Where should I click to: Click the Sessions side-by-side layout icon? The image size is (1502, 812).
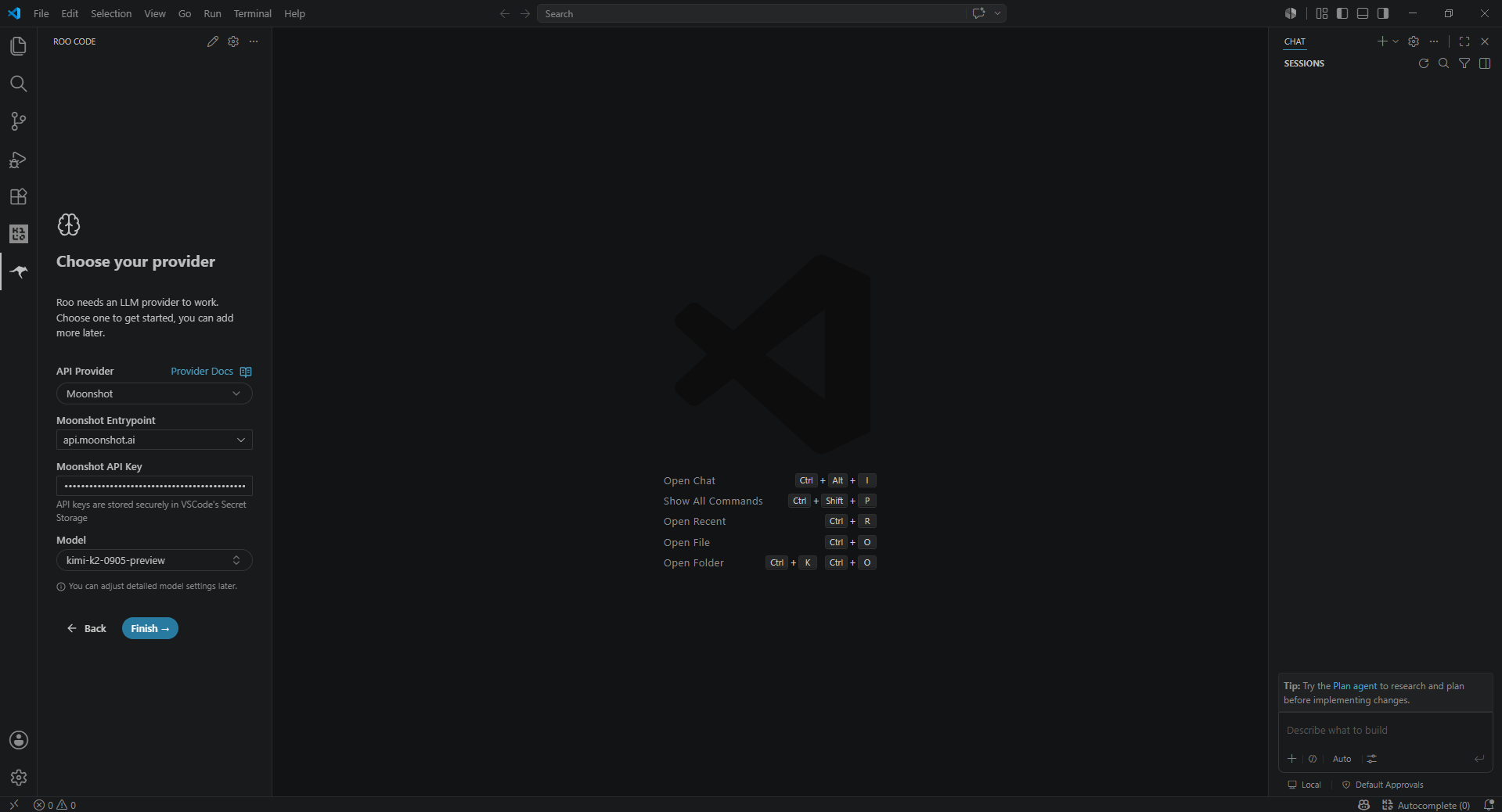(1485, 63)
